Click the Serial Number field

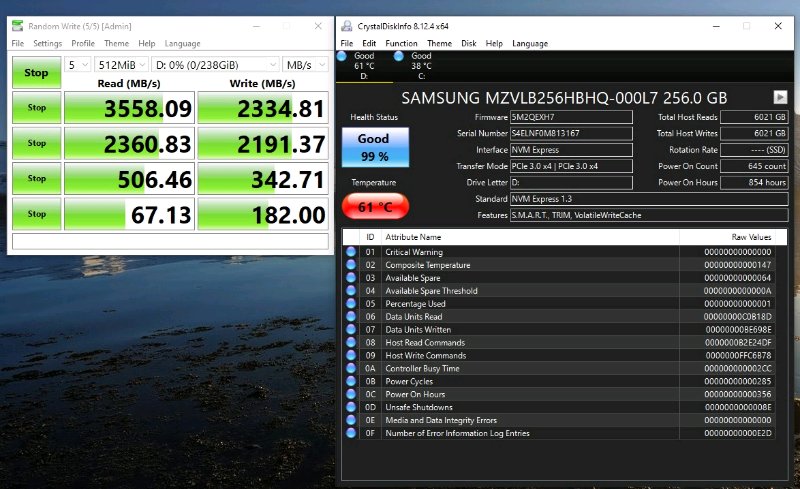pos(570,133)
